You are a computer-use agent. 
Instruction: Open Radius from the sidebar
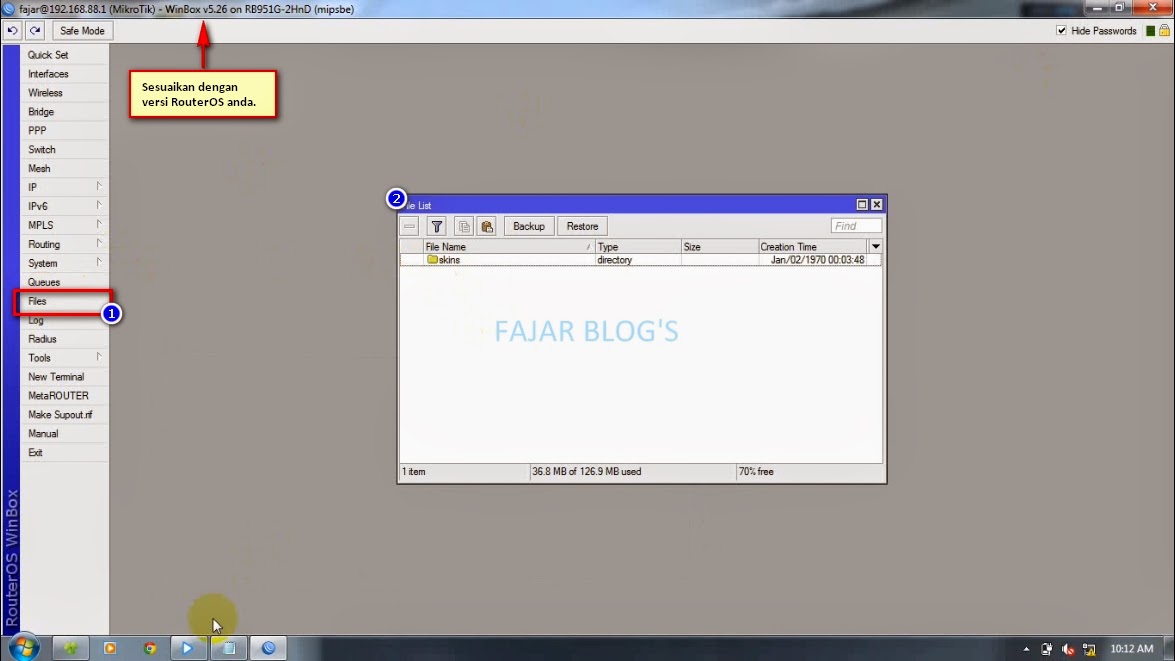tap(42, 339)
